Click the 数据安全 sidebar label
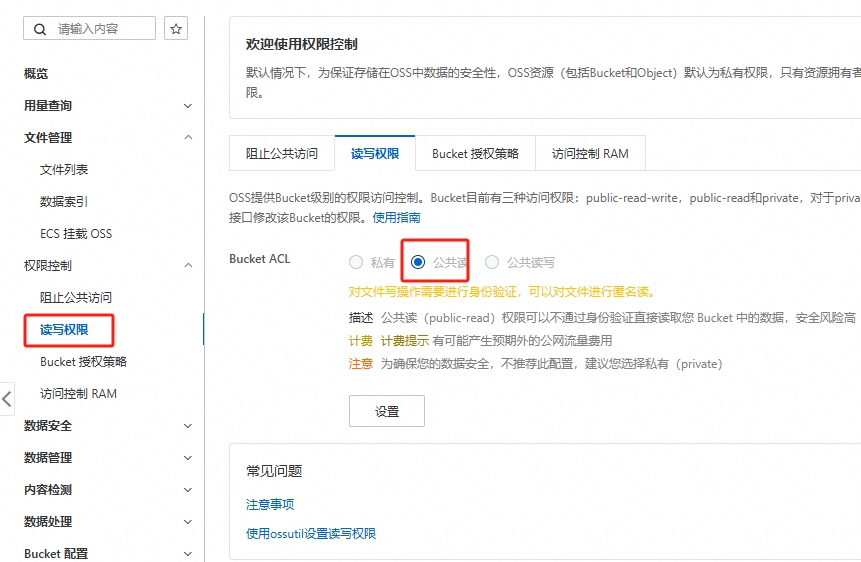861x562 pixels. (48, 426)
